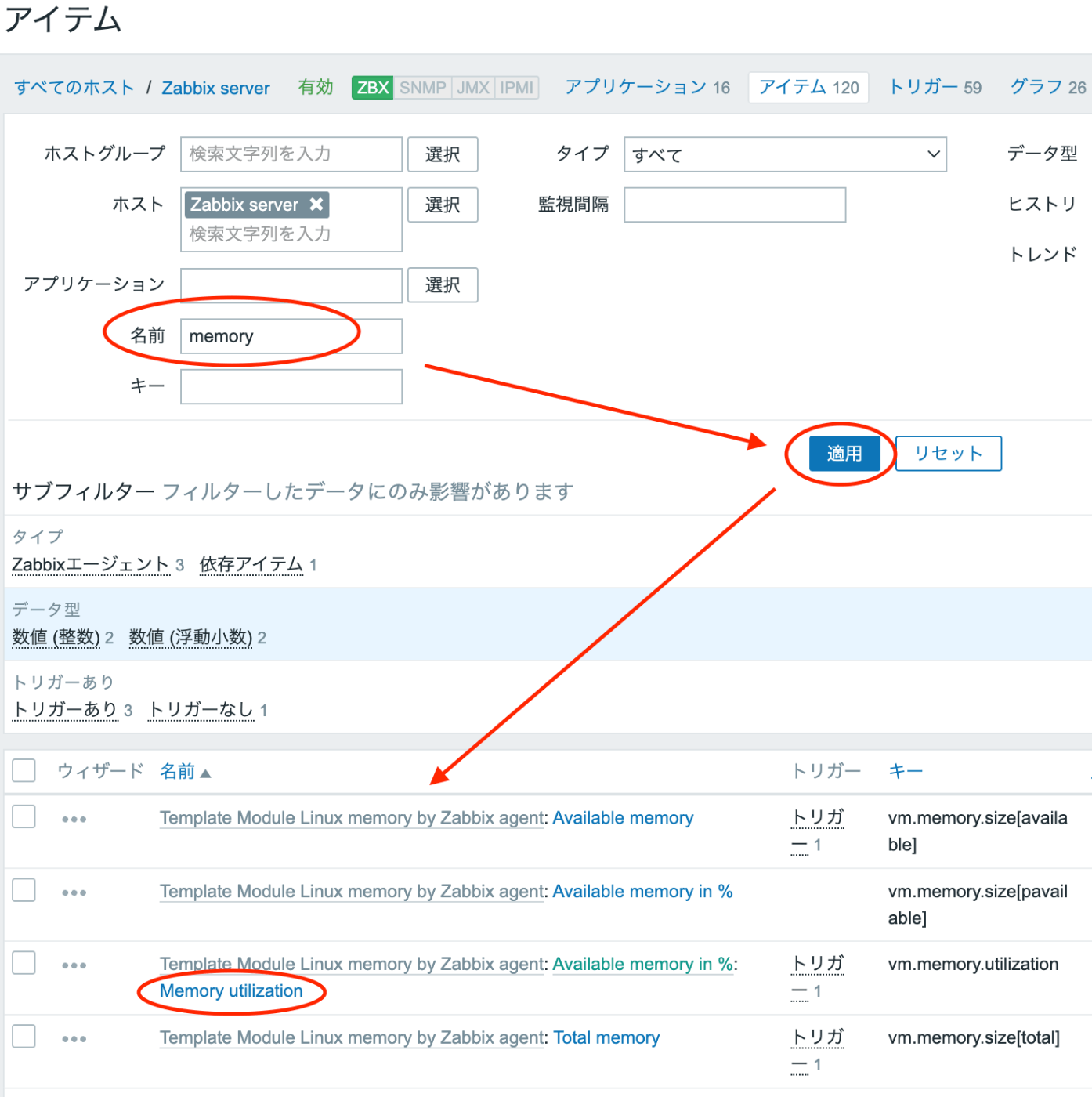Check the Memory utilization item checkbox
1092x1097 pixels.
coord(24,963)
